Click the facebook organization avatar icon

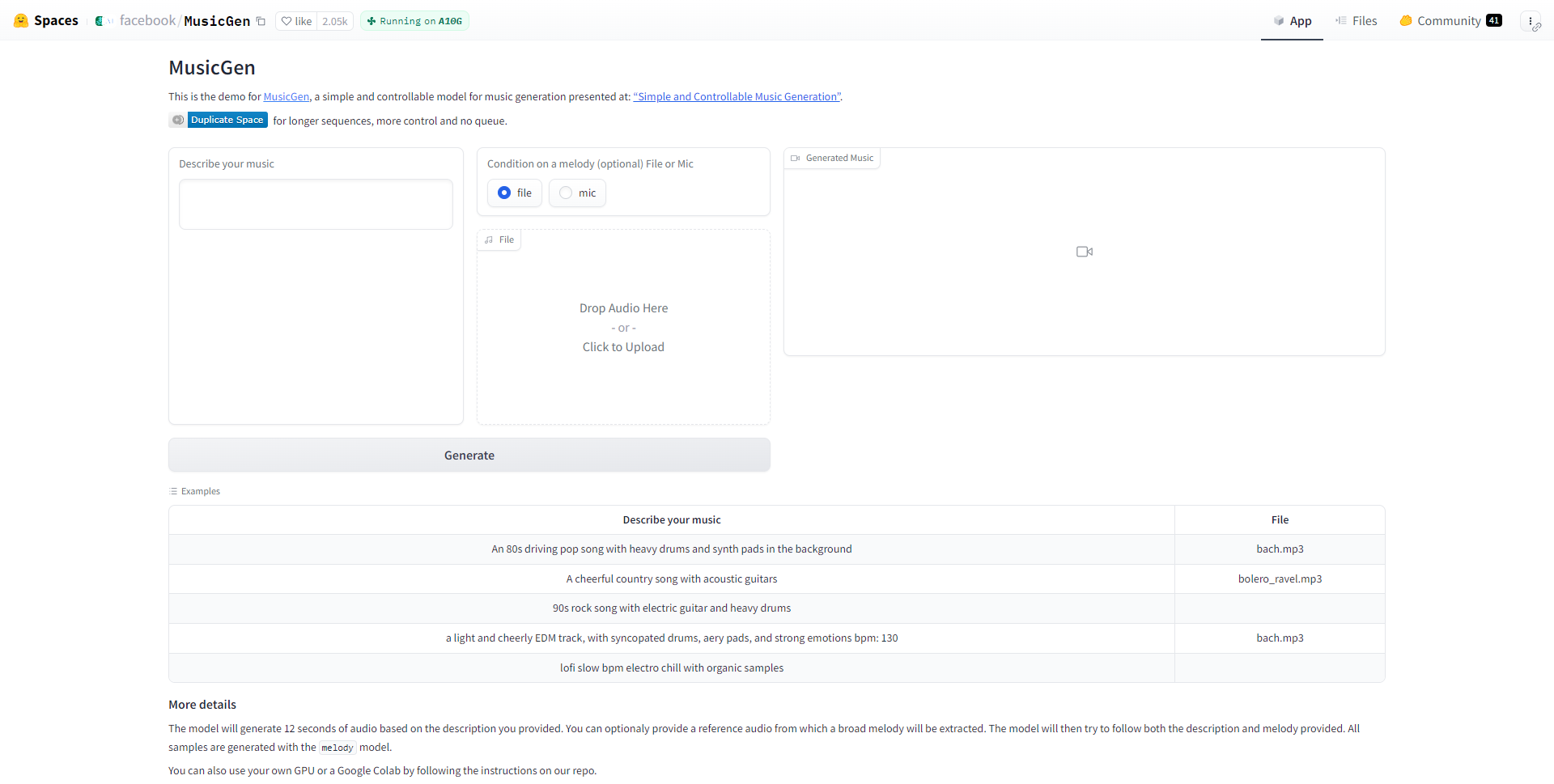click(x=99, y=21)
